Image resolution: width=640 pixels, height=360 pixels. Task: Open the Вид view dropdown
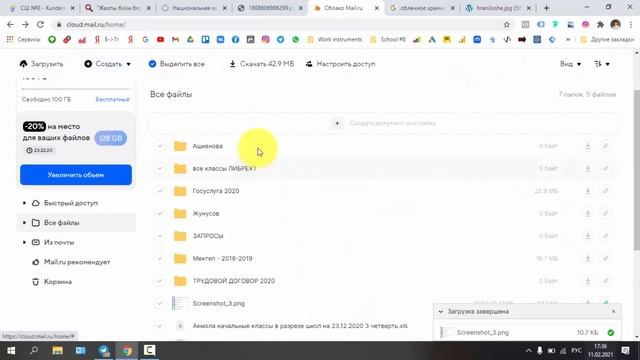570,64
